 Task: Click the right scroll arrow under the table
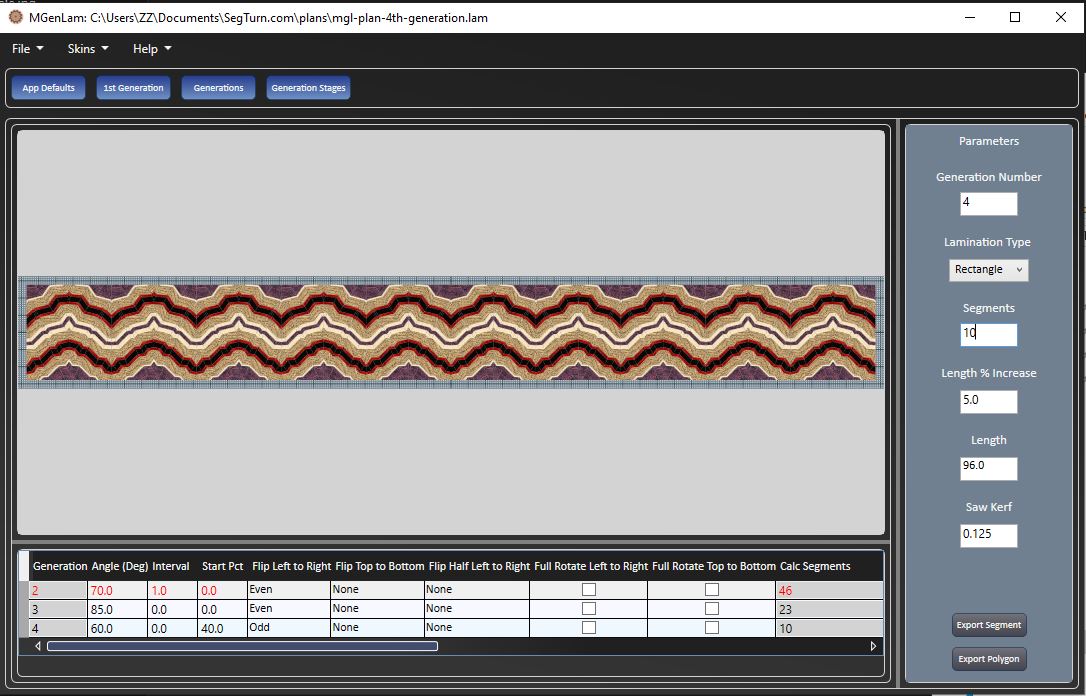[873, 646]
